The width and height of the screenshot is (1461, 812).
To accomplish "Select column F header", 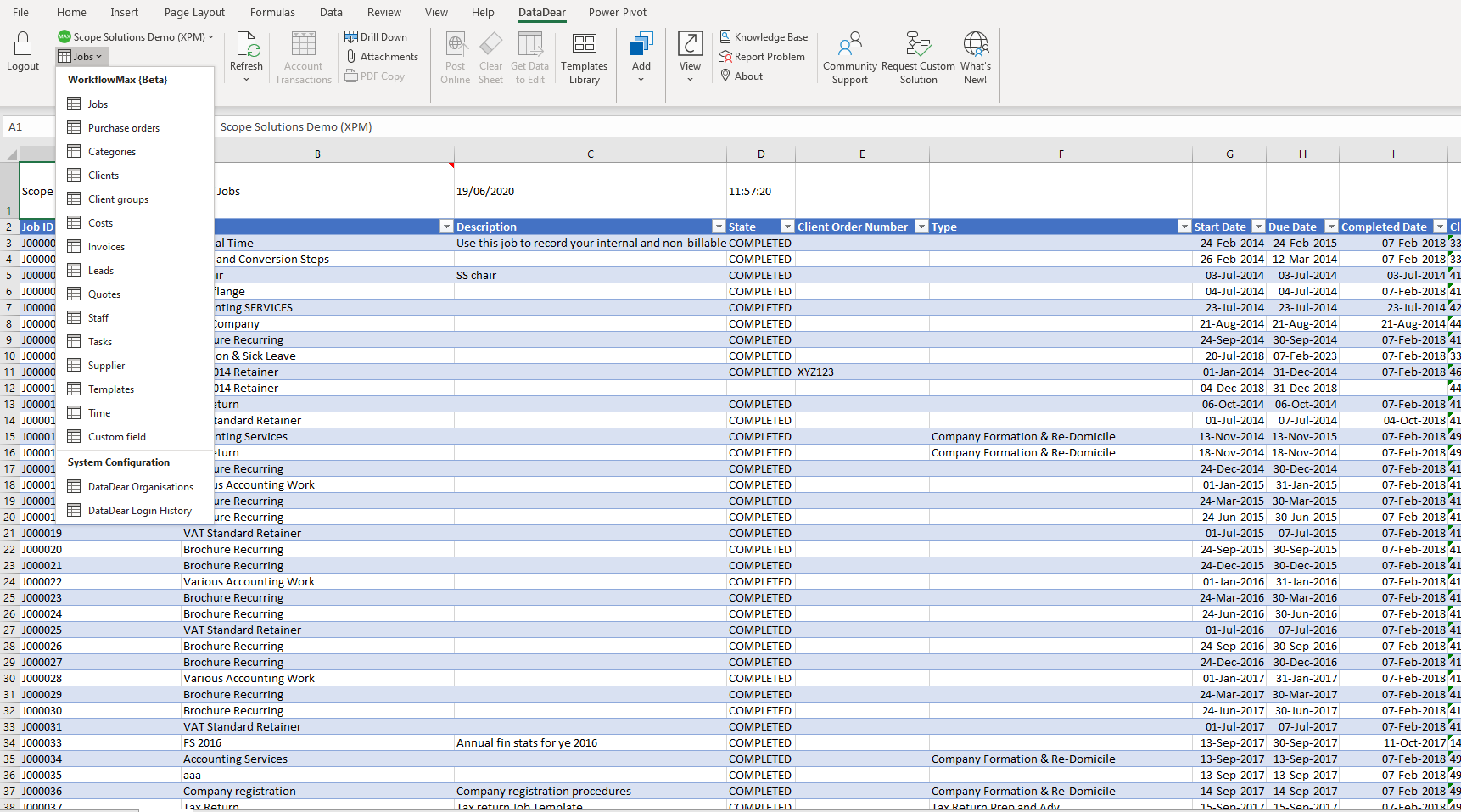I will [x=1061, y=154].
